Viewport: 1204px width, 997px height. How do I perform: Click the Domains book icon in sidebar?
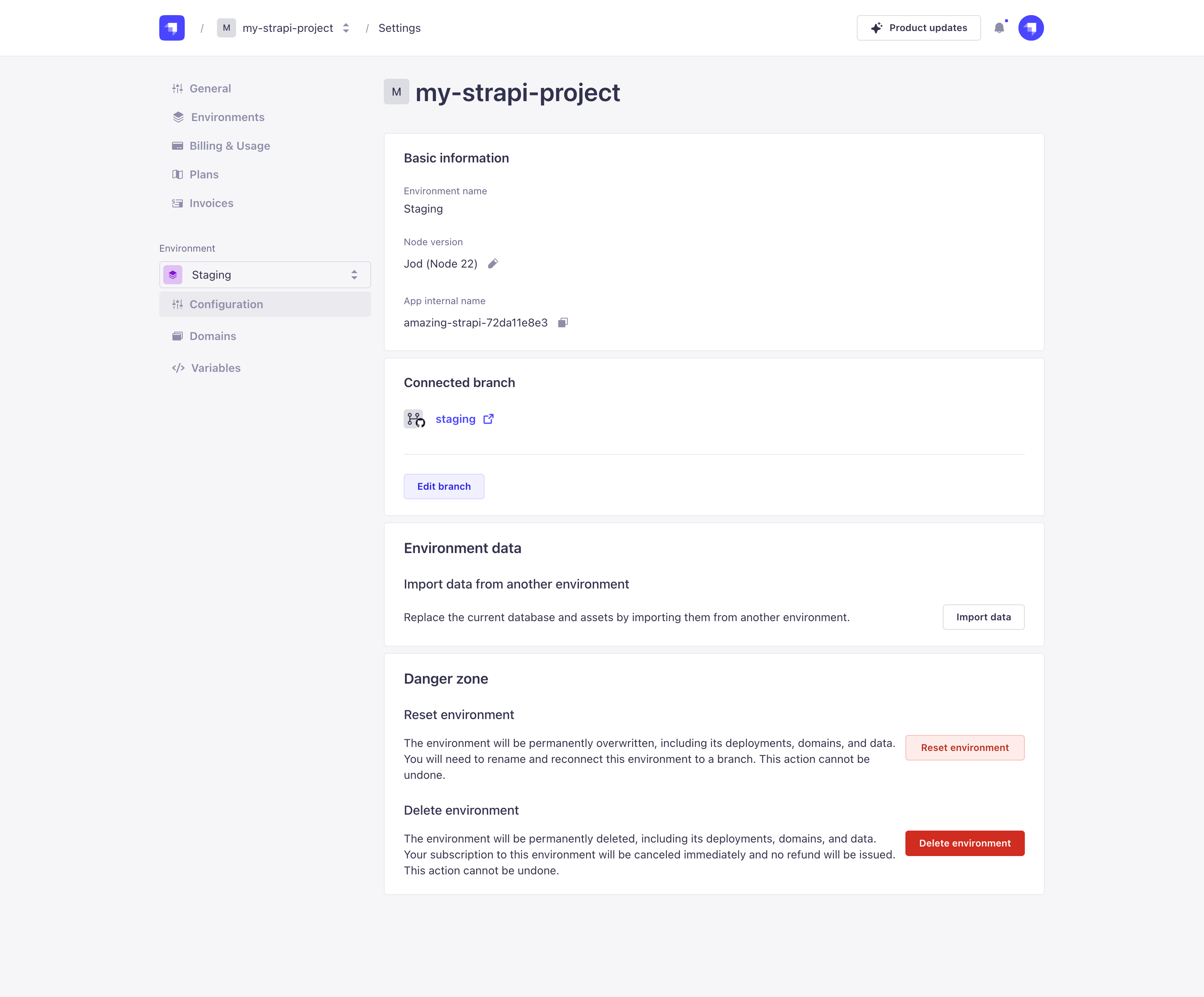178,336
